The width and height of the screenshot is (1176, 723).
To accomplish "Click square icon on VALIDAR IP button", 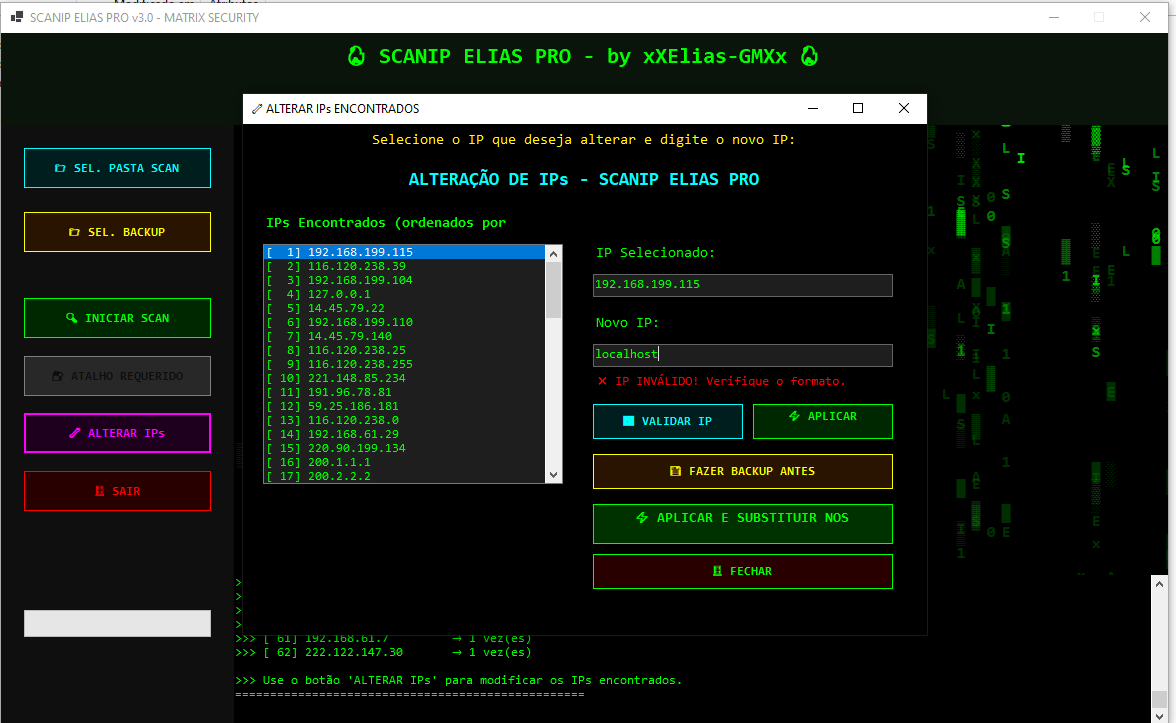I will 628,421.
